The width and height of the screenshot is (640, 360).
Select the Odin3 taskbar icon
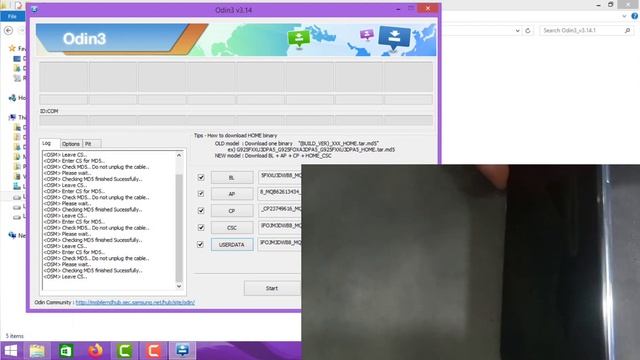pos(182,351)
